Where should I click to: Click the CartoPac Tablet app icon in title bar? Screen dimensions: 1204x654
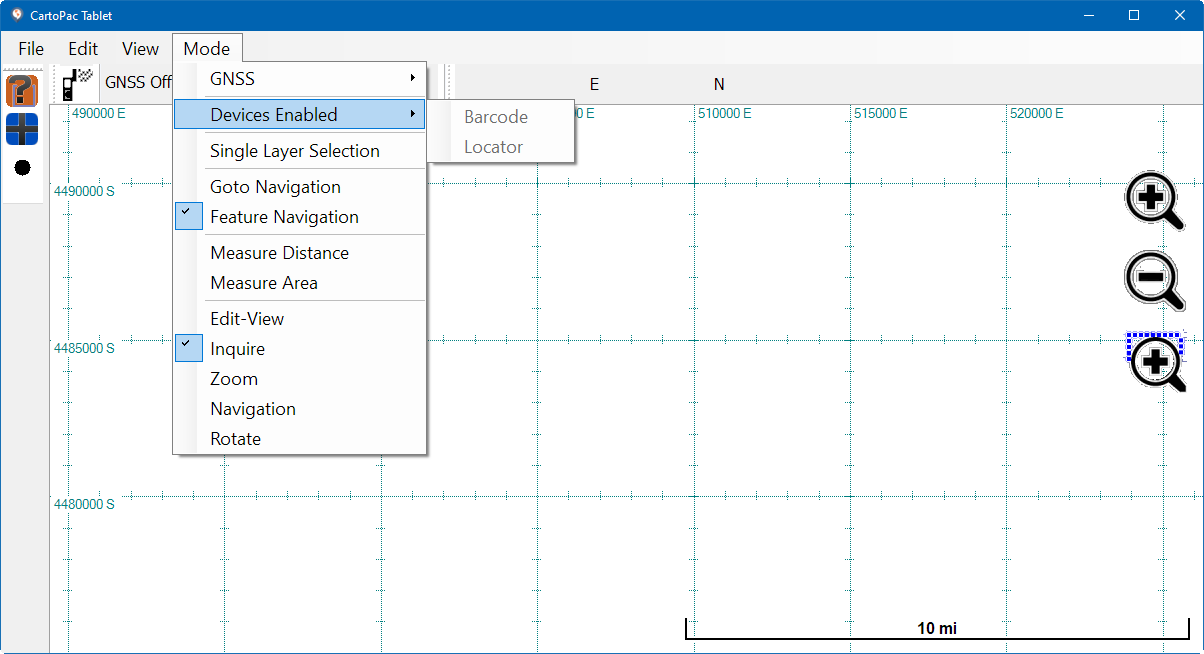click(x=16, y=15)
